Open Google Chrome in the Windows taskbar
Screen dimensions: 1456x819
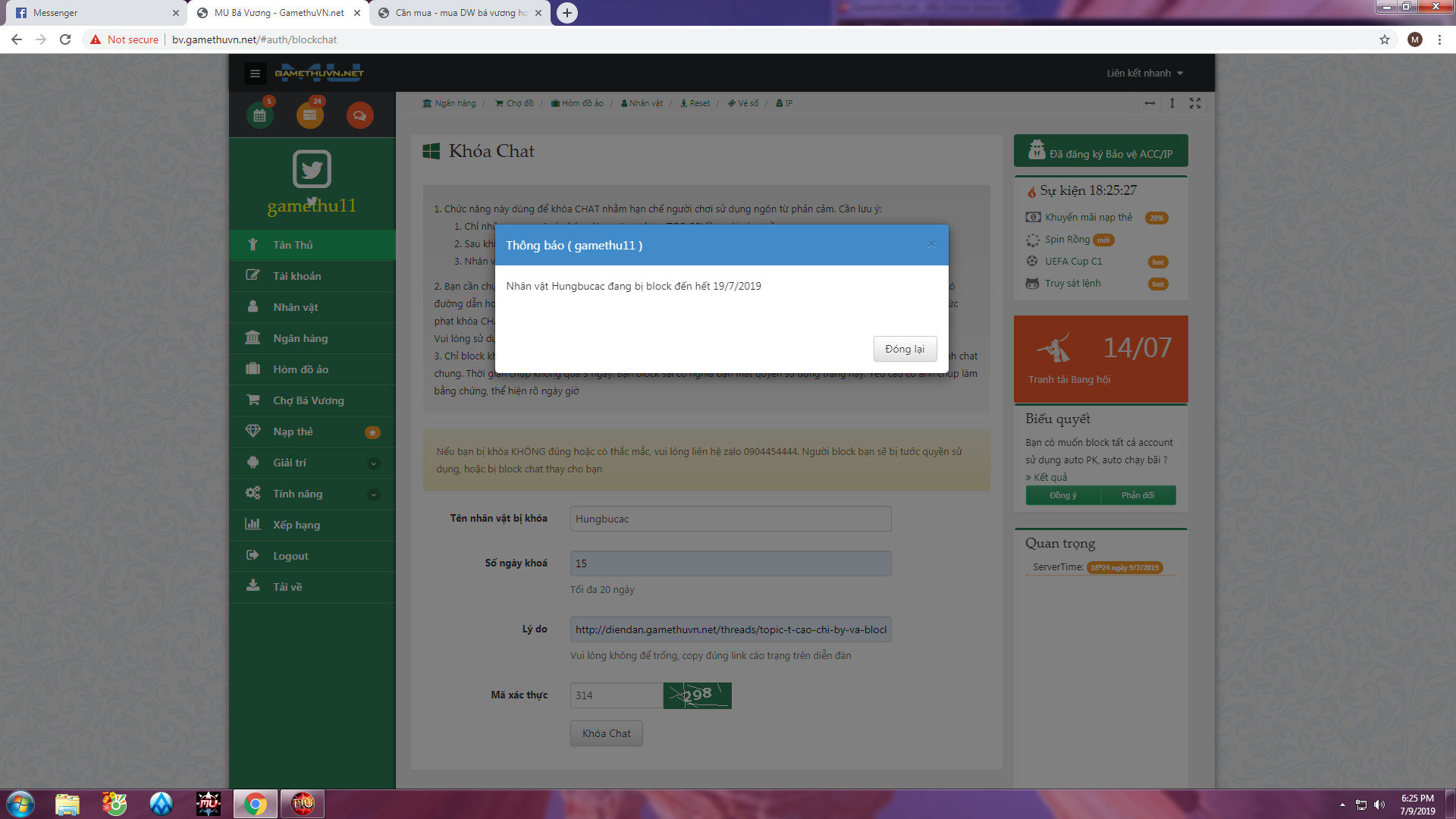tap(256, 804)
